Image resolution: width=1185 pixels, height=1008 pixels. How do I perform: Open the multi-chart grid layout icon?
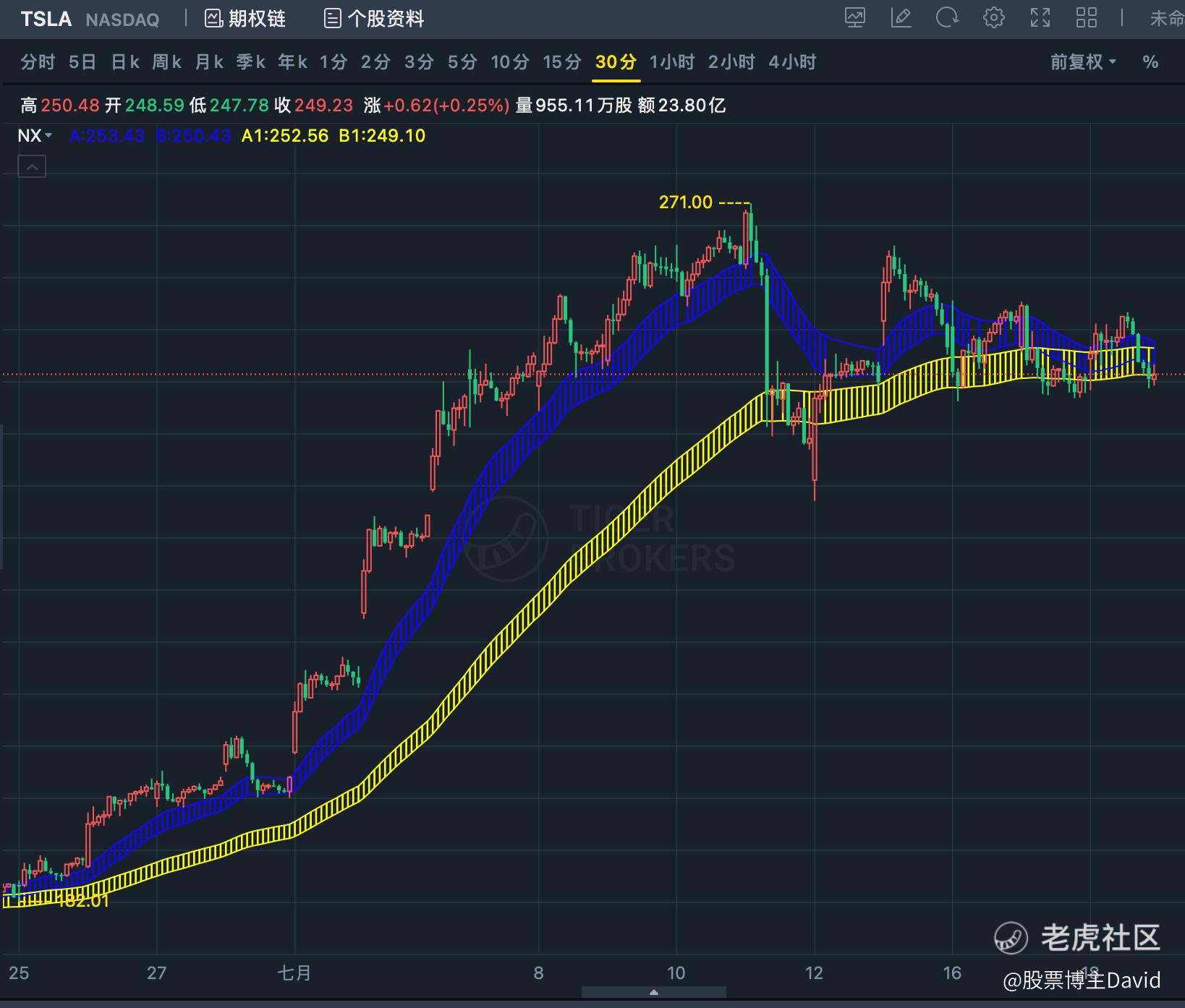click(1087, 18)
